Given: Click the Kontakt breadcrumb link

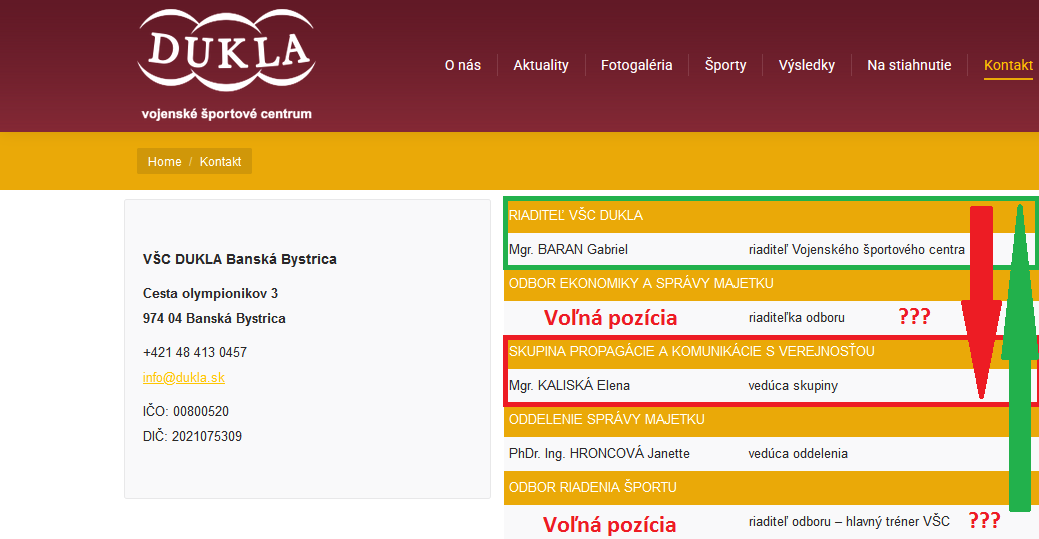Looking at the screenshot, I should click(220, 161).
